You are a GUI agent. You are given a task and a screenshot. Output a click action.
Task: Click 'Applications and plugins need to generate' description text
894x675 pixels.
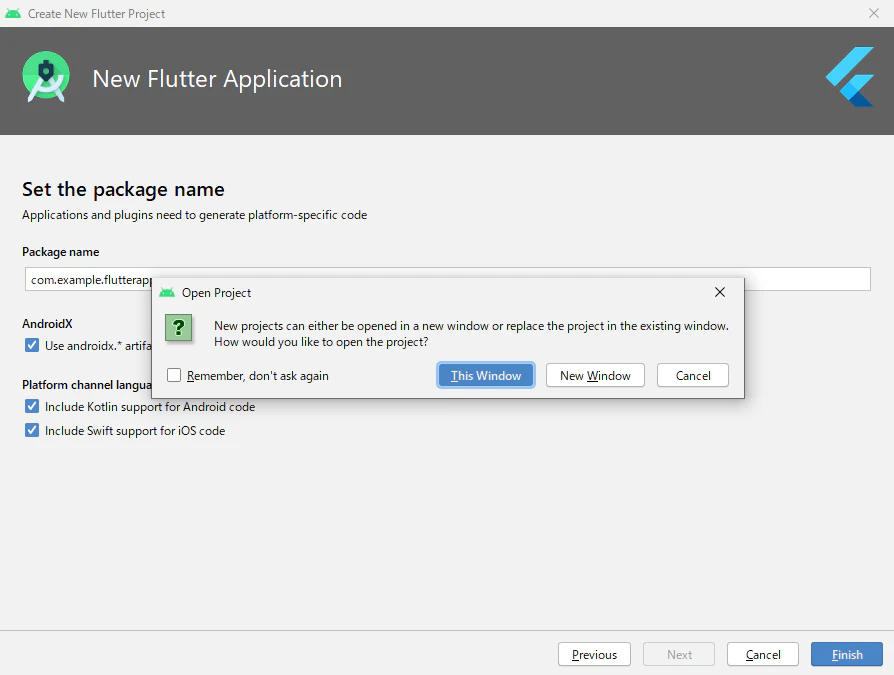[194, 215]
